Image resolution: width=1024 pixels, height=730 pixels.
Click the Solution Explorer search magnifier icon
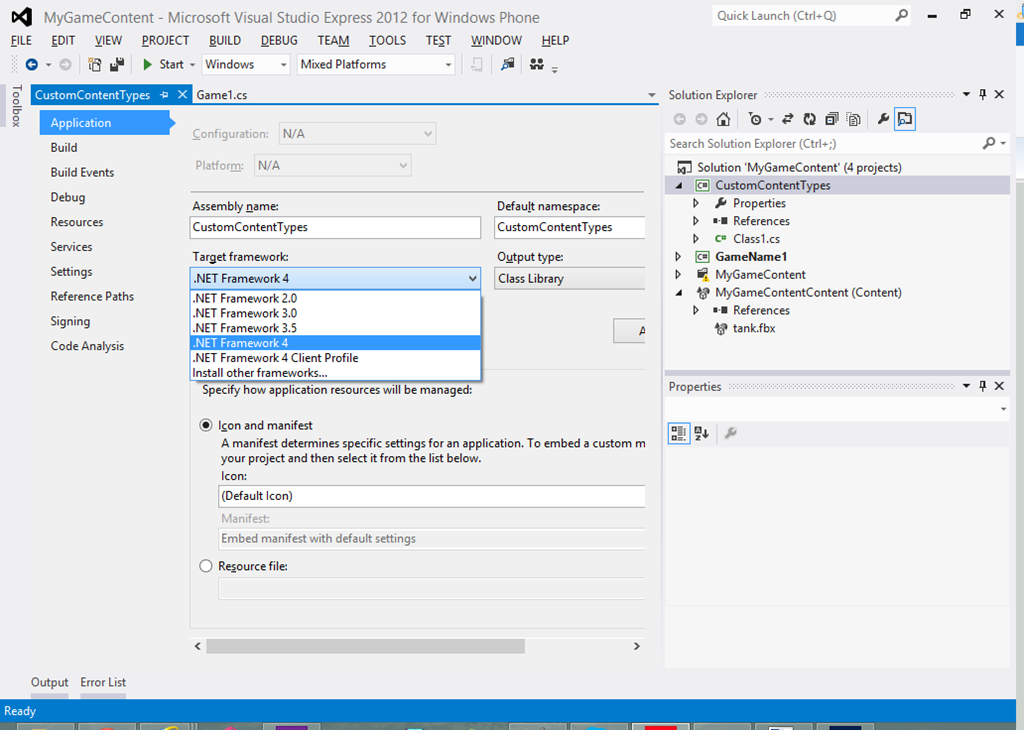(x=989, y=143)
